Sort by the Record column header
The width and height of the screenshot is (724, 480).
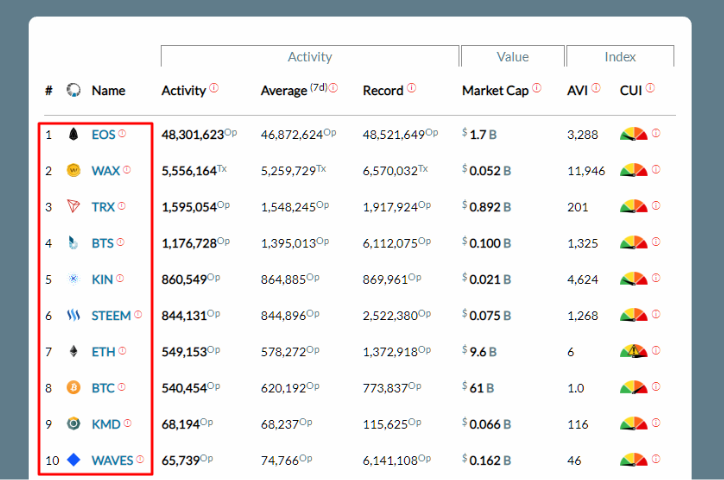(x=383, y=90)
